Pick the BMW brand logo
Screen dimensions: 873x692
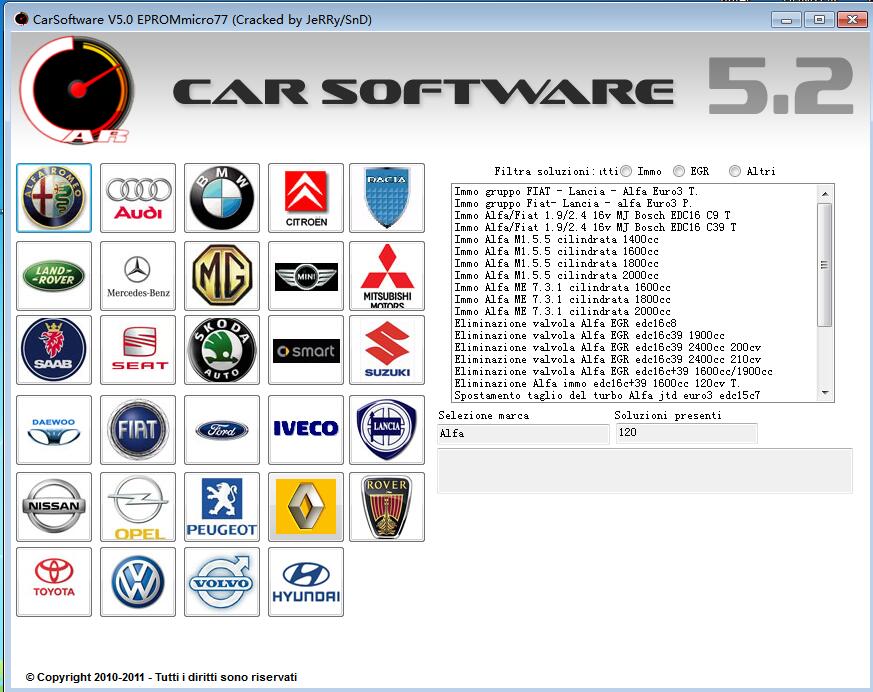click(x=222, y=198)
